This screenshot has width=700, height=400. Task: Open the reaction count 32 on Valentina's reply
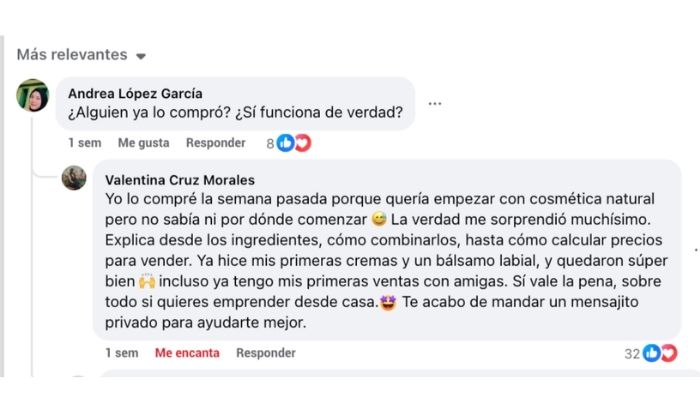pyautogui.click(x=632, y=353)
